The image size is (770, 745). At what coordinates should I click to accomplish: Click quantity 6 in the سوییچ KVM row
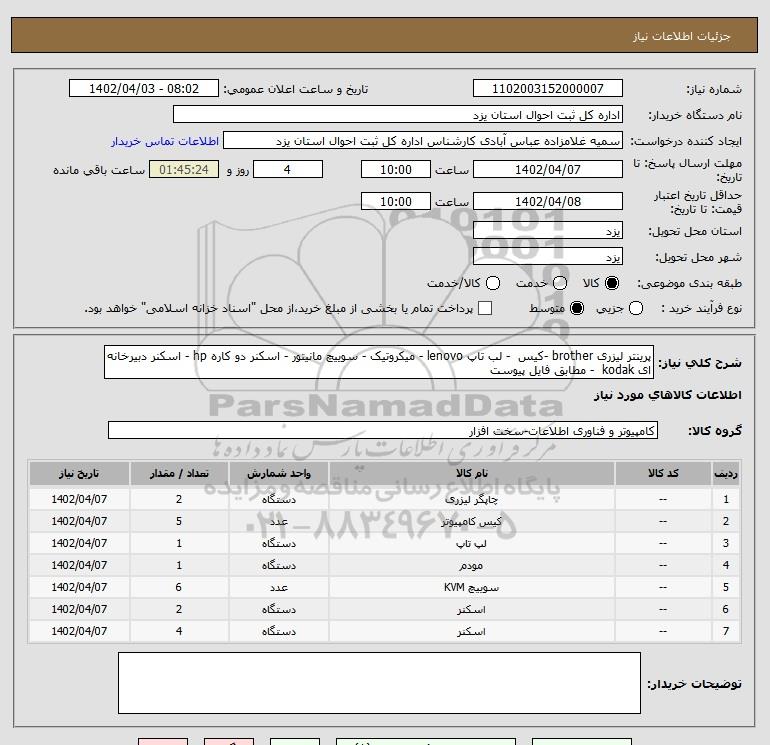coord(179,587)
